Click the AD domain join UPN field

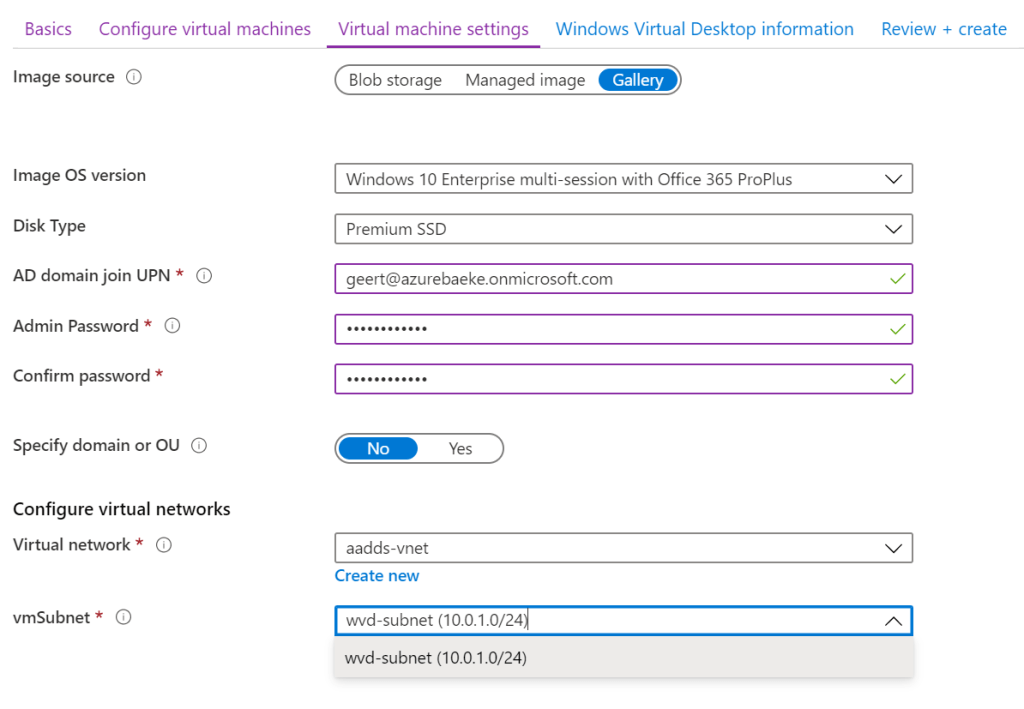(610, 279)
